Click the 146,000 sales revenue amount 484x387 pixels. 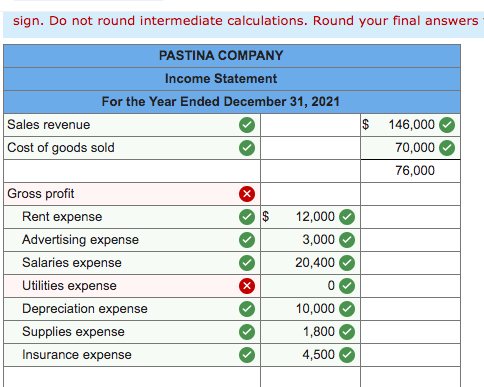(412, 125)
